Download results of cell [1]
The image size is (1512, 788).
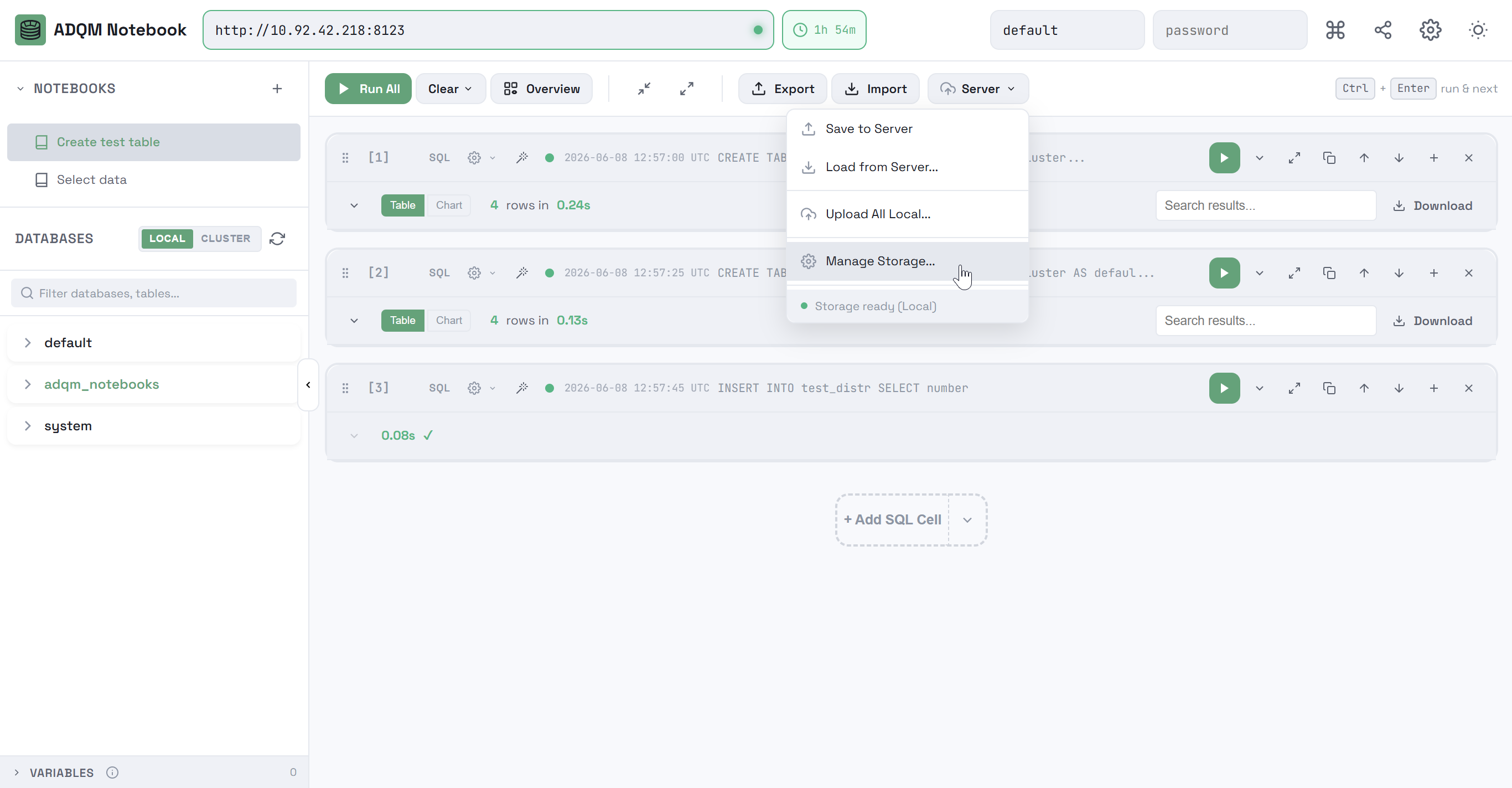[1432, 205]
